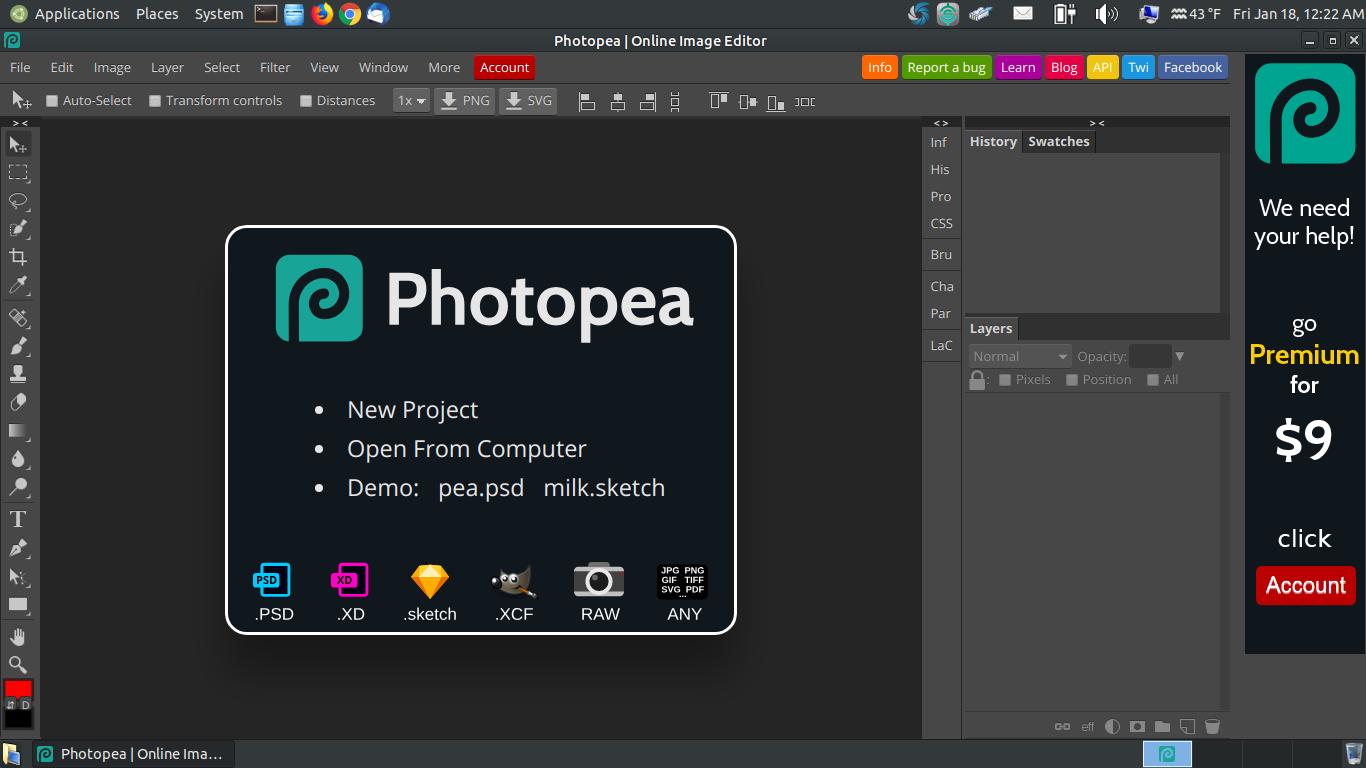Select the Path Select tool
Image resolution: width=1366 pixels, height=768 pixels.
pyautogui.click(x=18, y=577)
